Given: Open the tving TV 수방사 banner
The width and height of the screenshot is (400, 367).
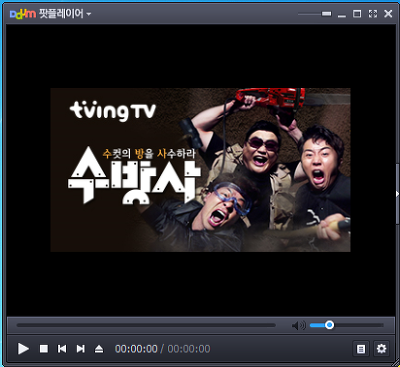Looking at the screenshot, I should (x=200, y=170).
